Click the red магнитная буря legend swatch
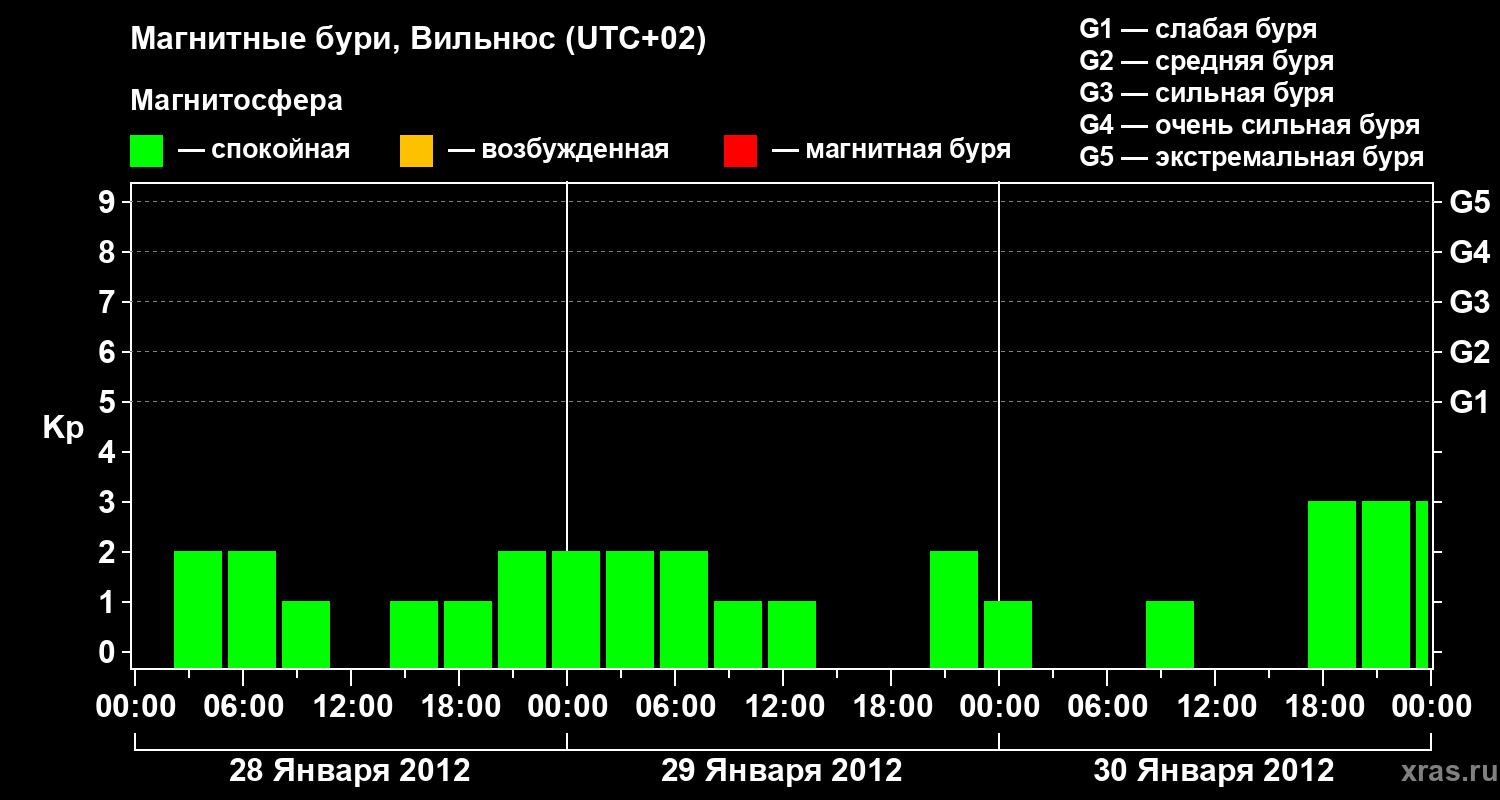The width and height of the screenshot is (1500, 800). [x=740, y=151]
